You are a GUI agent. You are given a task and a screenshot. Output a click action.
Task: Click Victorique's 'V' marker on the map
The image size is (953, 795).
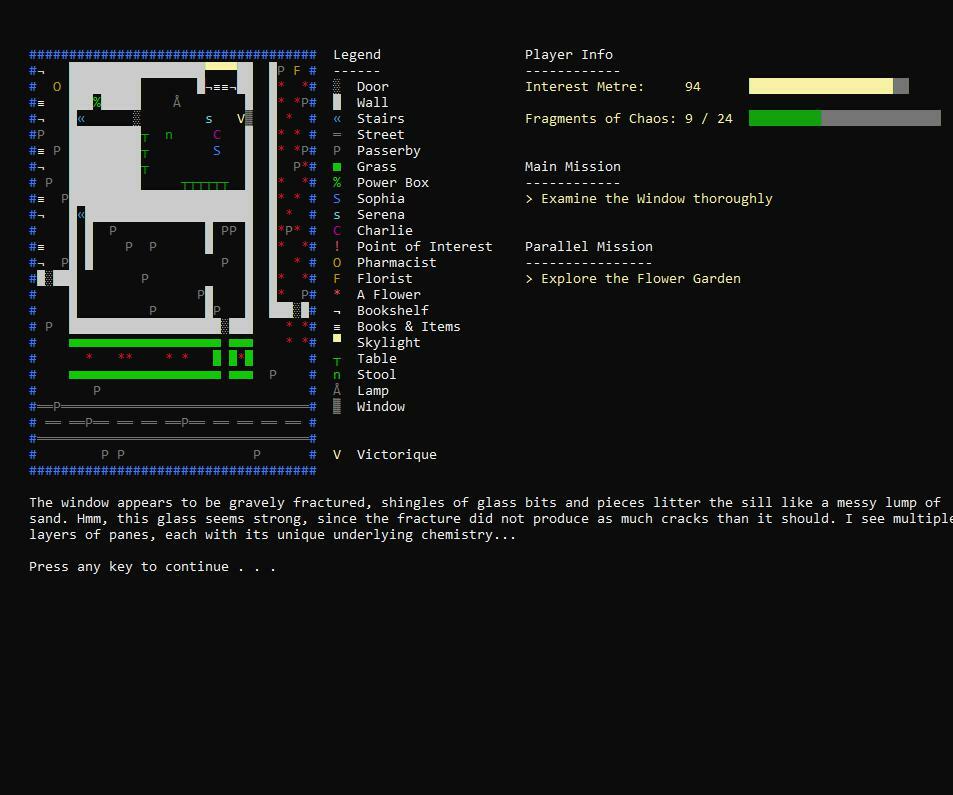240,119
